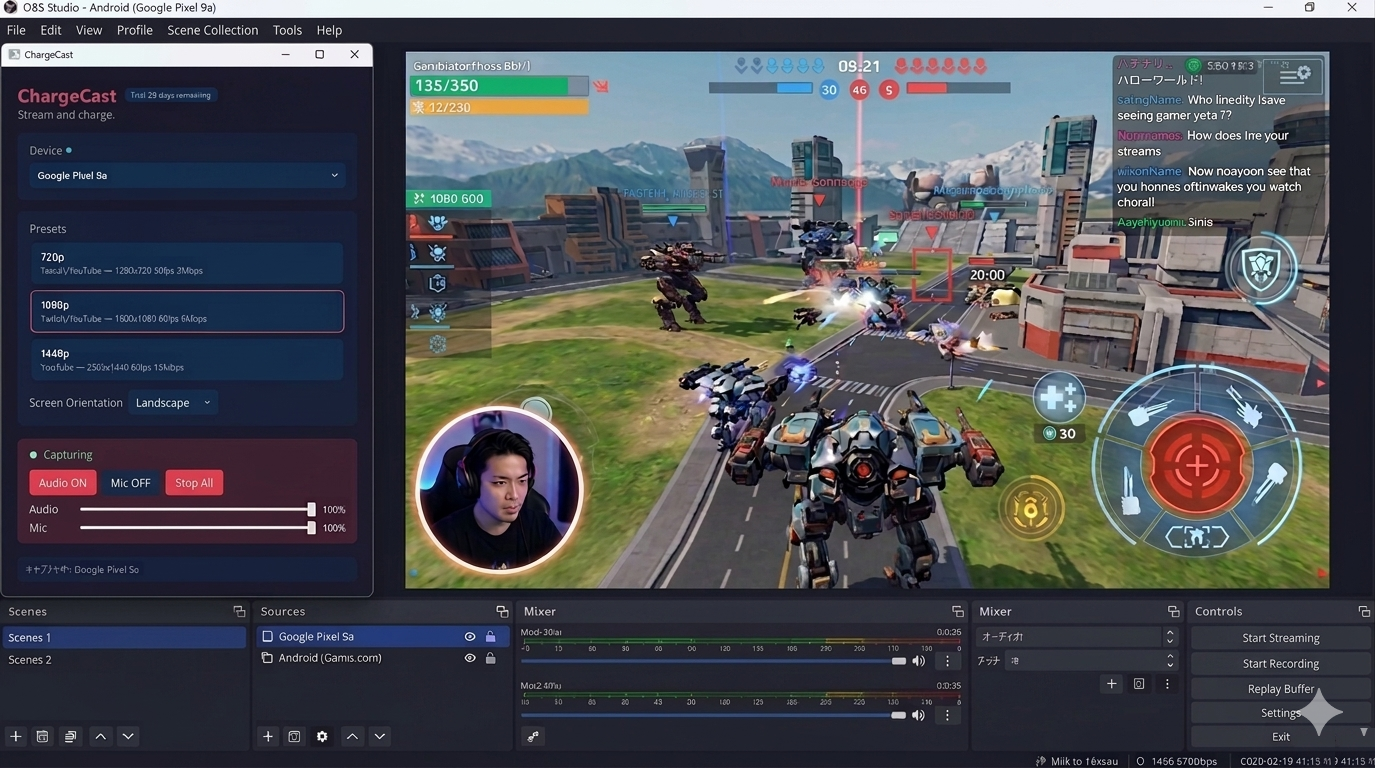Open the Scene Collection menu
The height and width of the screenshot is (768, 1375).
coord(211,29)
